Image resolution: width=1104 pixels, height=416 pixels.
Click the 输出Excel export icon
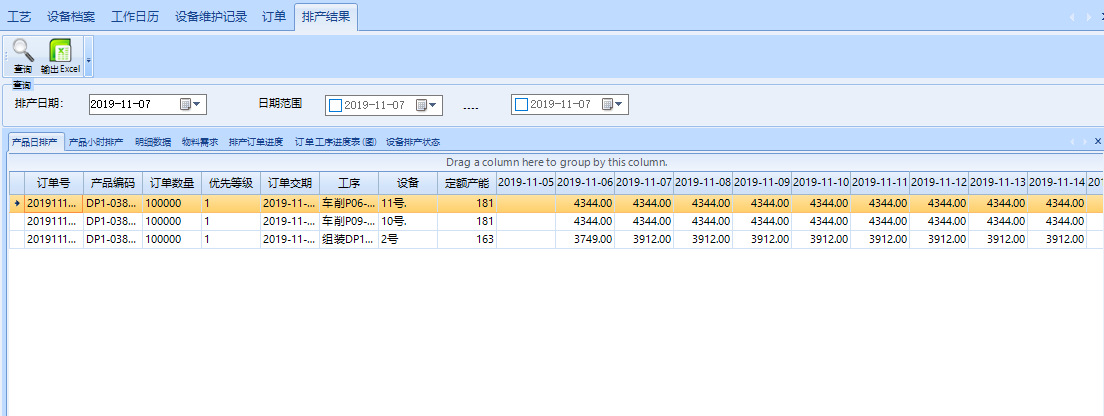pyautogui.click(x=60, y=52)
